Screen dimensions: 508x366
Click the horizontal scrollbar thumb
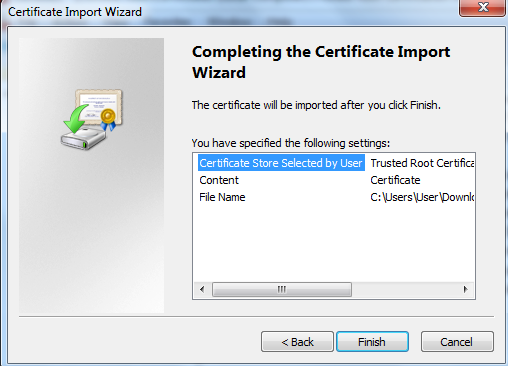click(x=282, y=289)
